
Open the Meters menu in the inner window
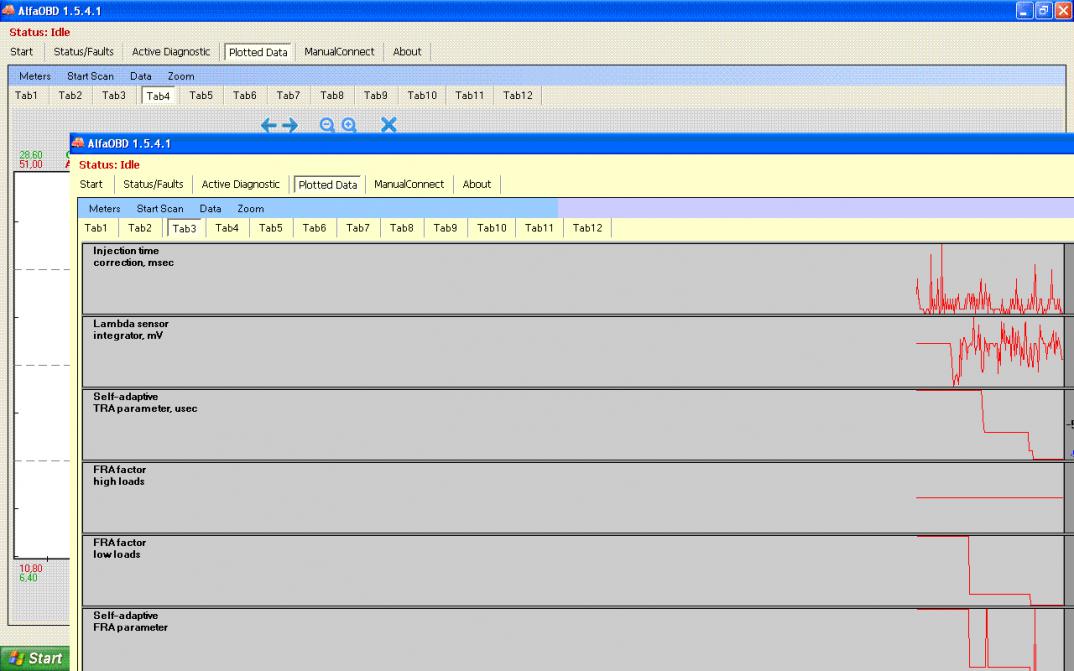[104, 209]
